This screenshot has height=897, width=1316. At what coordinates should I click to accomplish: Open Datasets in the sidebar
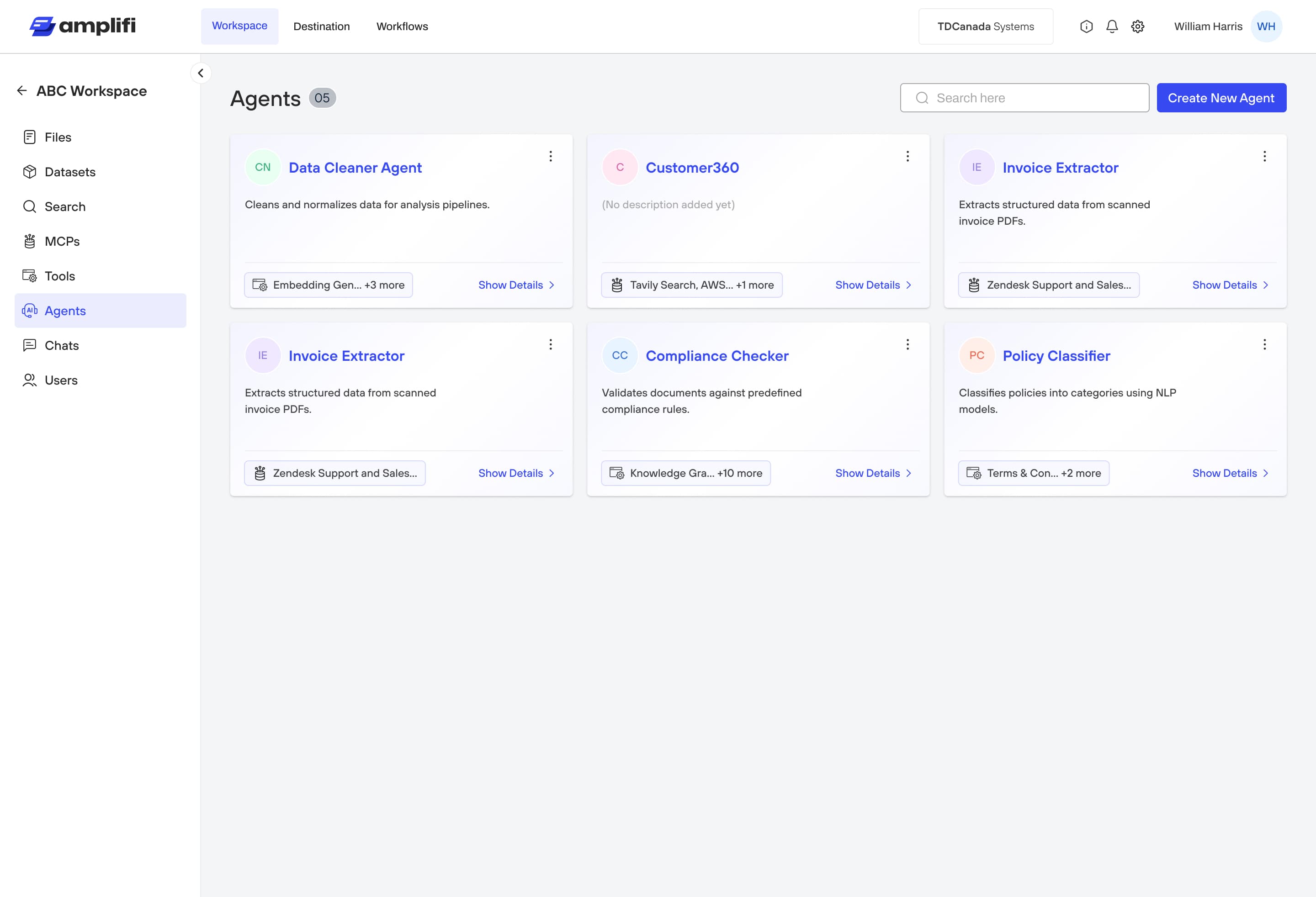(x=100, y=172)
